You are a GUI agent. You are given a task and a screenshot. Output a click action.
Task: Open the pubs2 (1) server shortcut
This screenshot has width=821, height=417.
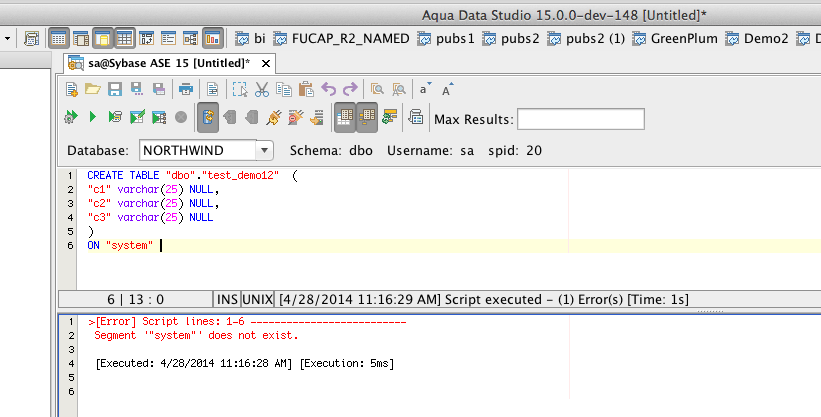pyautogui.click(x=586, y=38)
